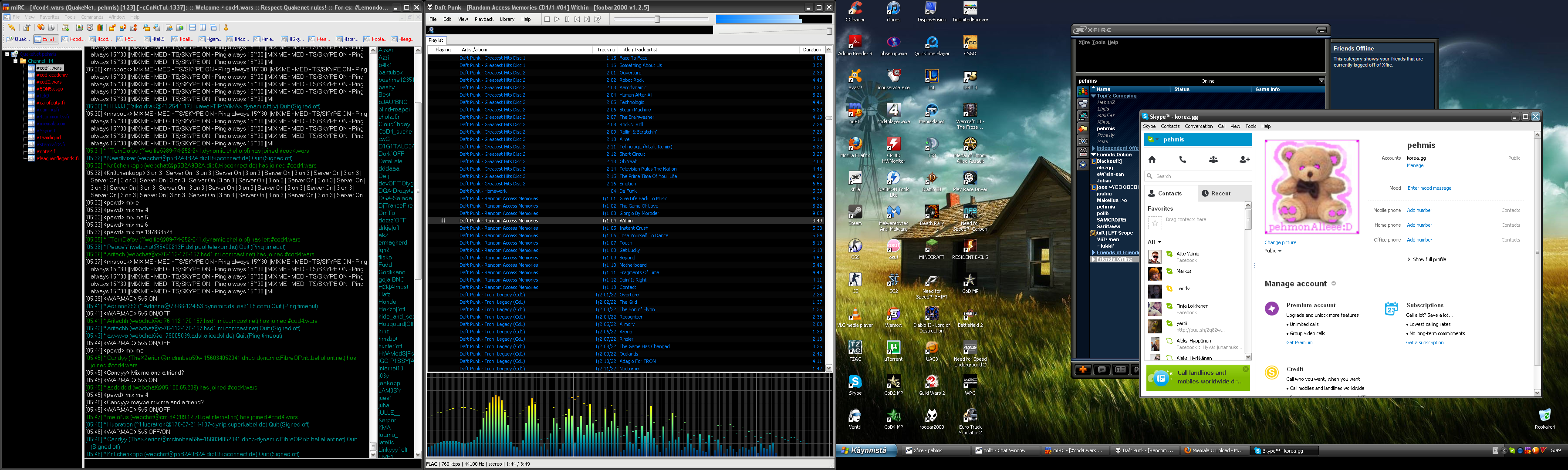This screenshot has height=470, width=1568.
Task: Expand Independent Offe group in Xfire
Action: click(1094, 148)
